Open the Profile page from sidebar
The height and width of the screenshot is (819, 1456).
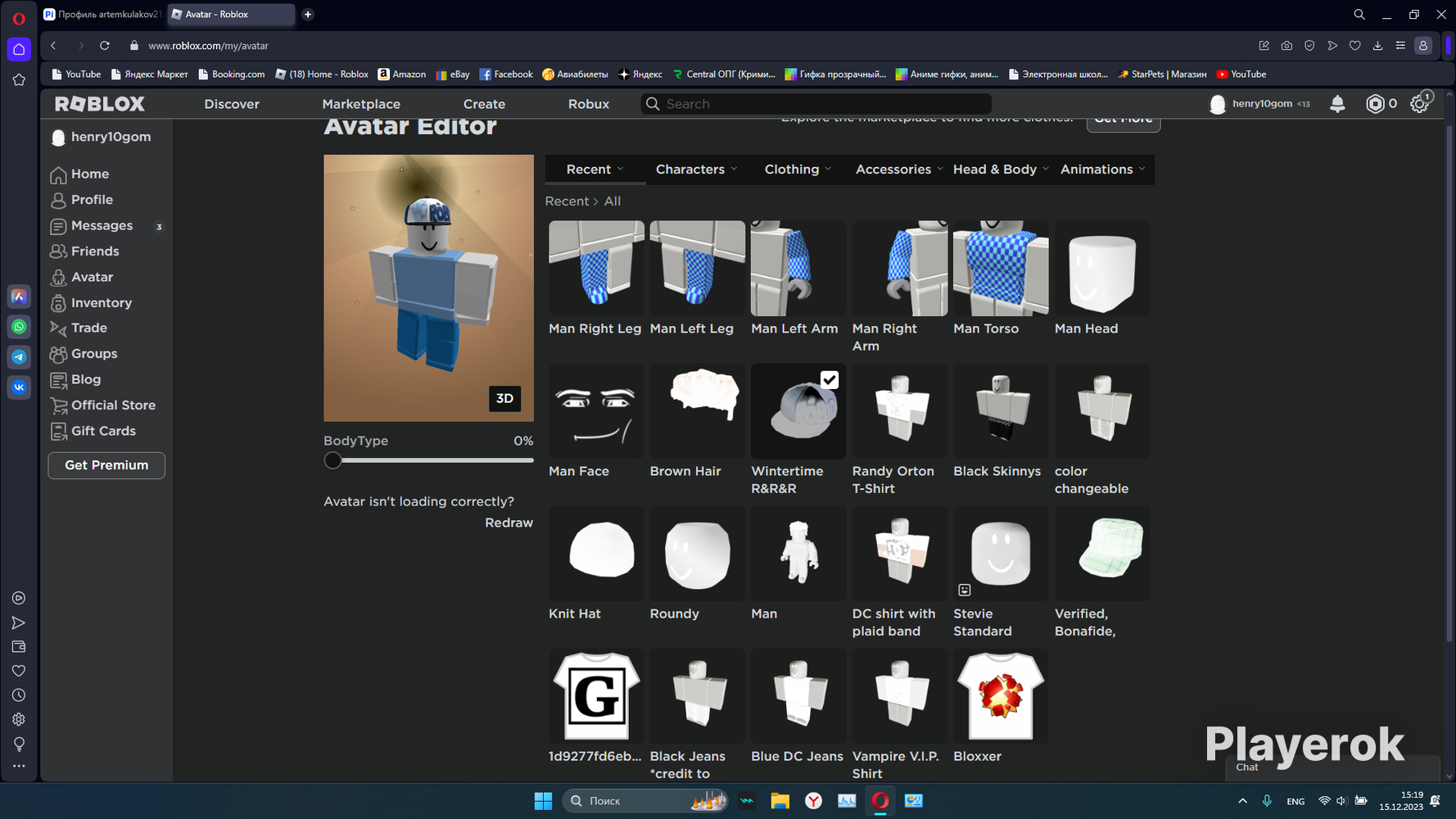point(81,200)
